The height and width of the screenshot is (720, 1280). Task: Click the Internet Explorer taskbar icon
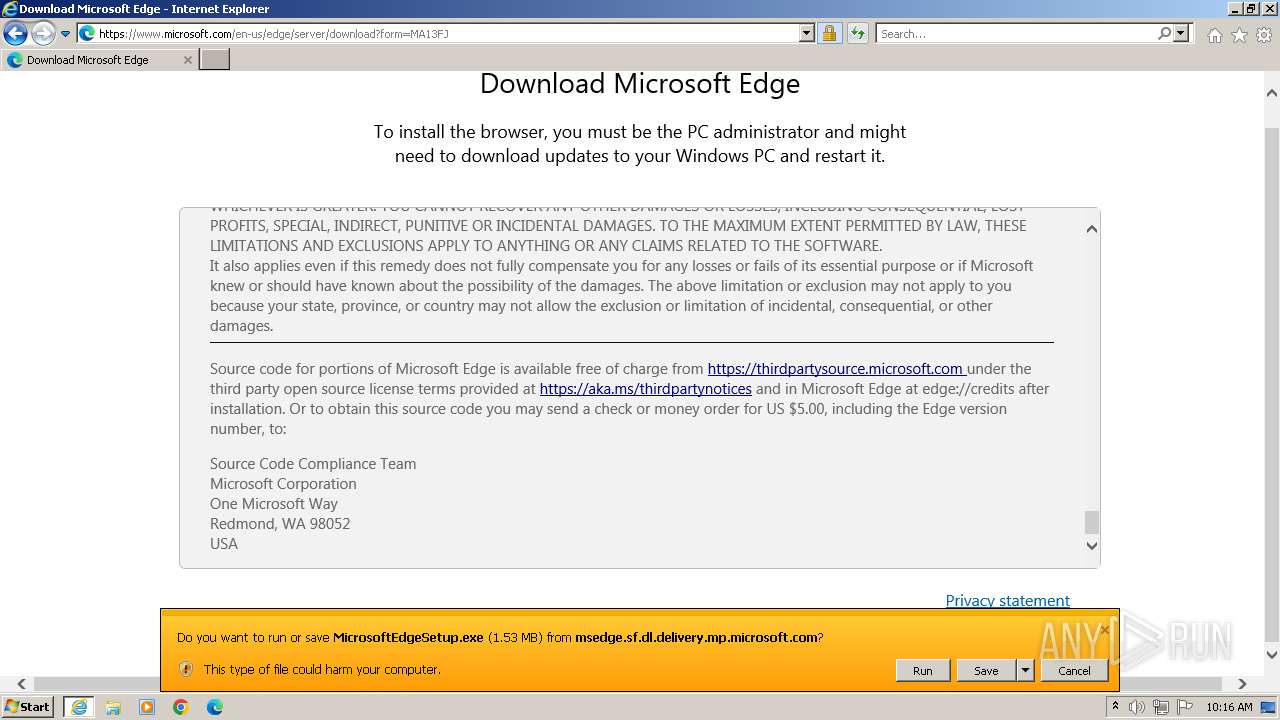(x=78, y=707)
